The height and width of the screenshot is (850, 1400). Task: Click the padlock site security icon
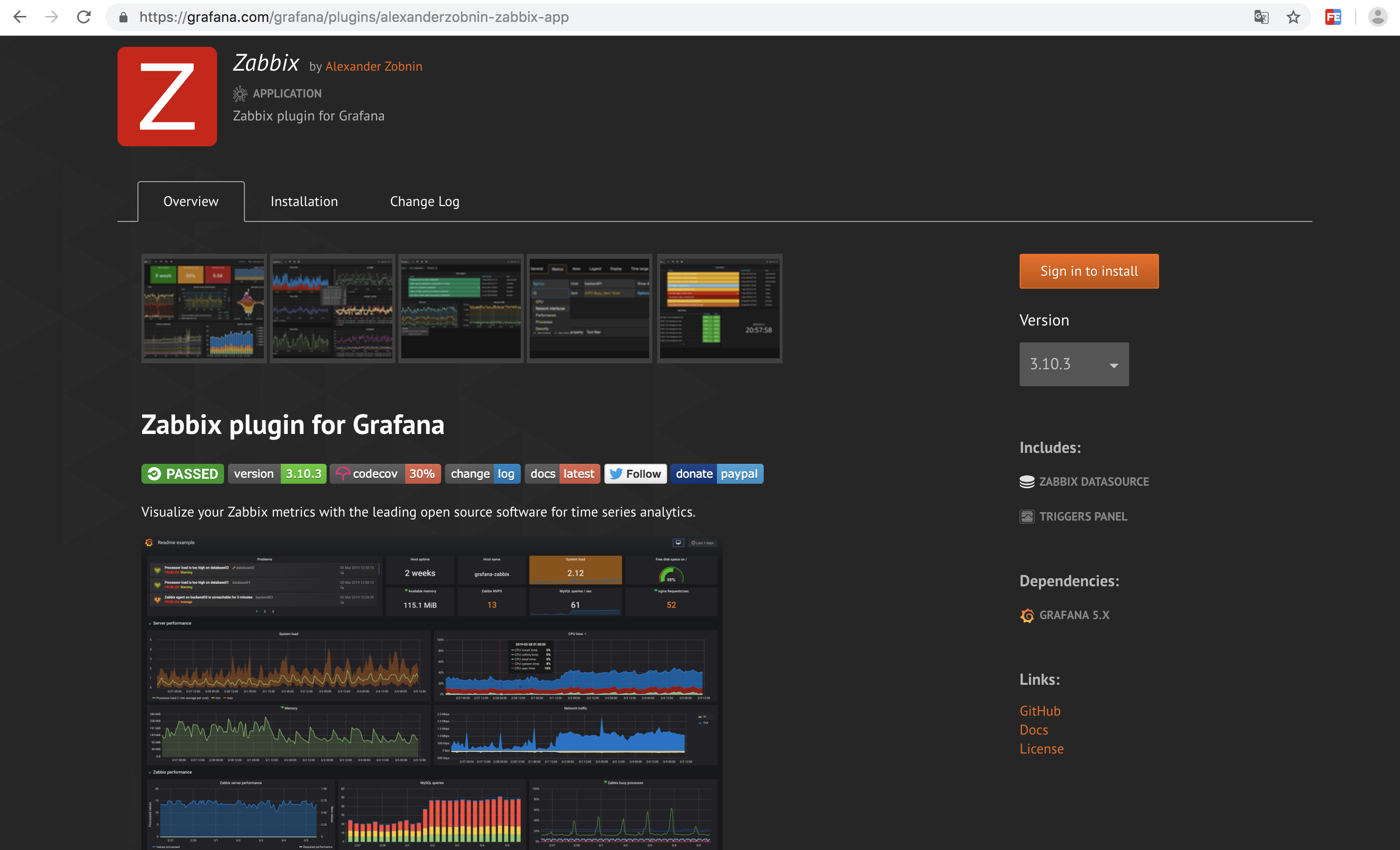[x=123, y=17]
